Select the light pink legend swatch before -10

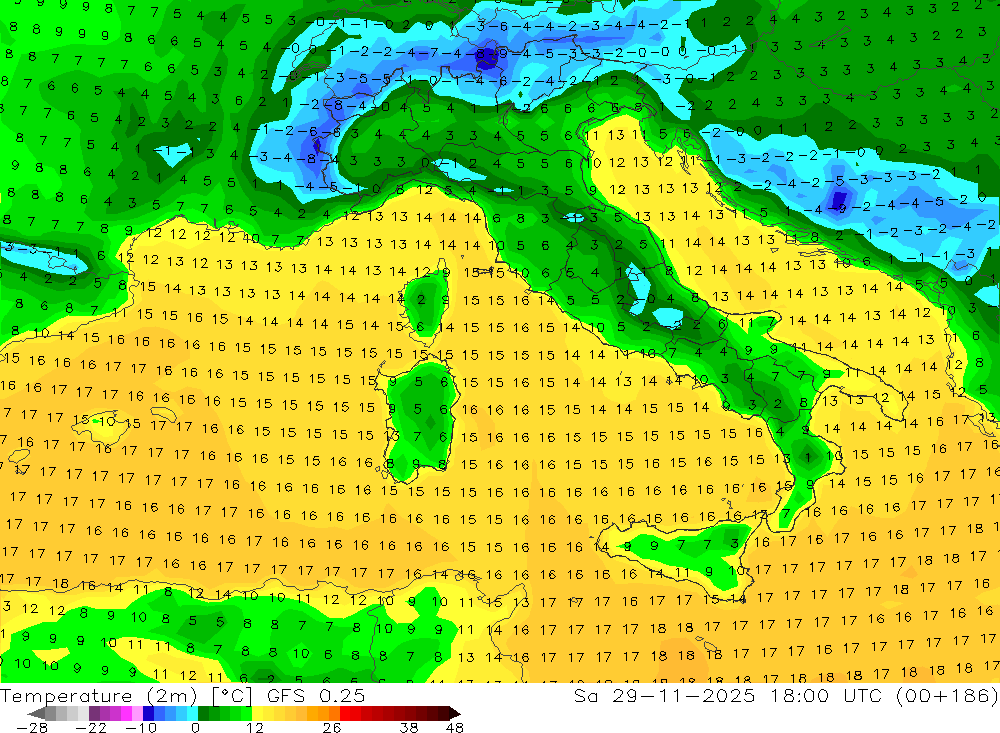137,714
